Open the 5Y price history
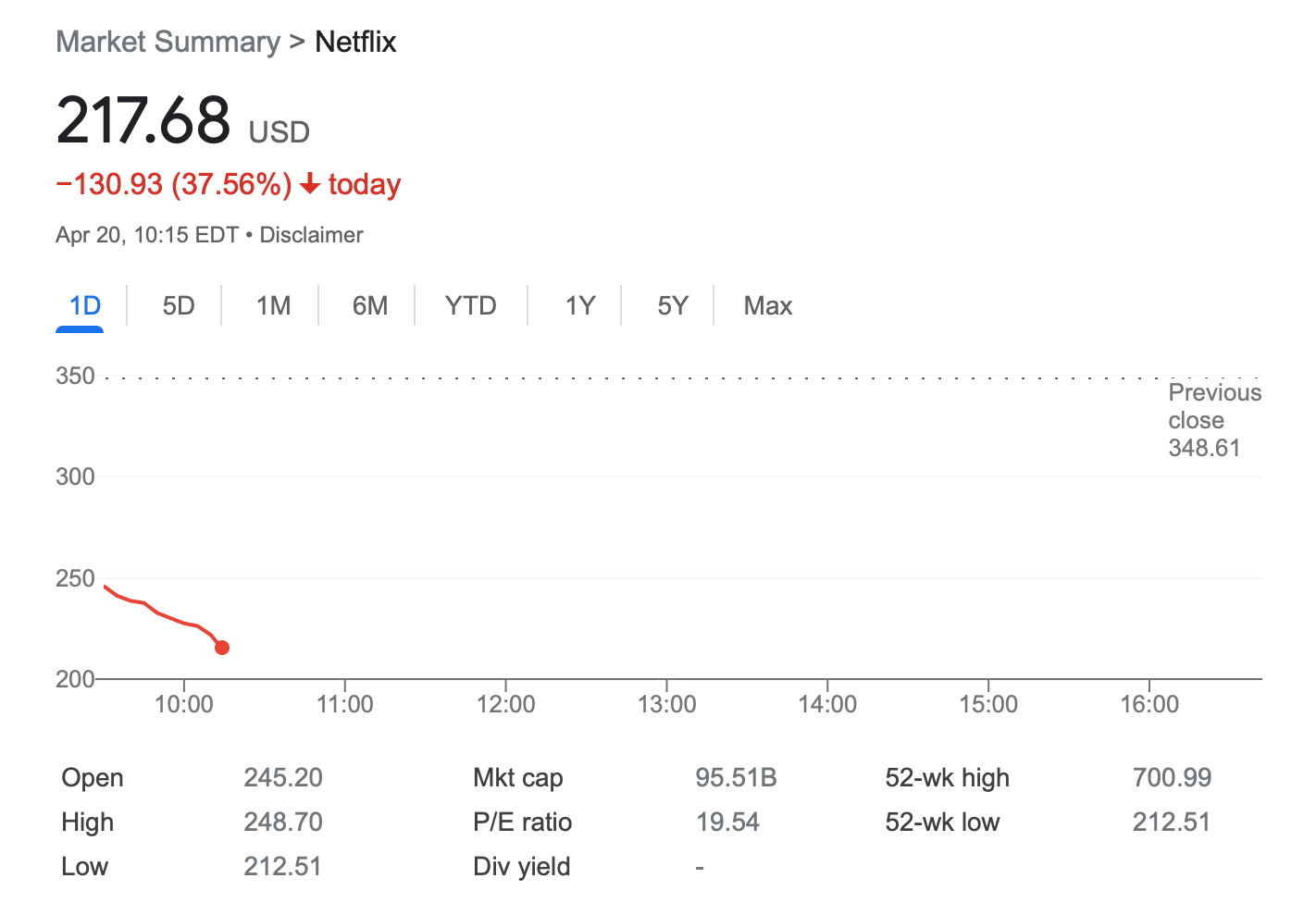 tap(671, 305)
